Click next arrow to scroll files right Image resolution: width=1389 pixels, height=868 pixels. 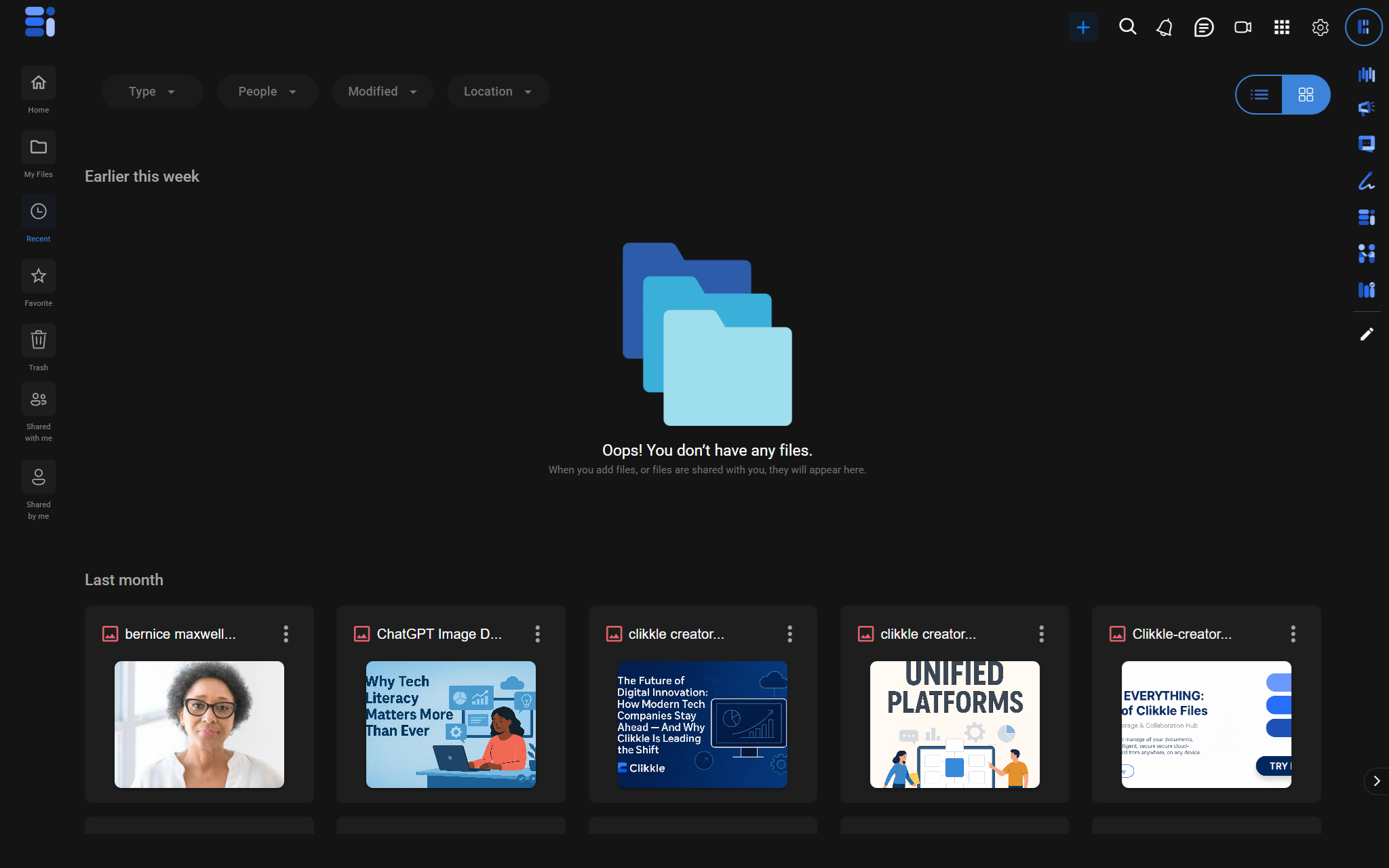click(x=1376, y=781)
